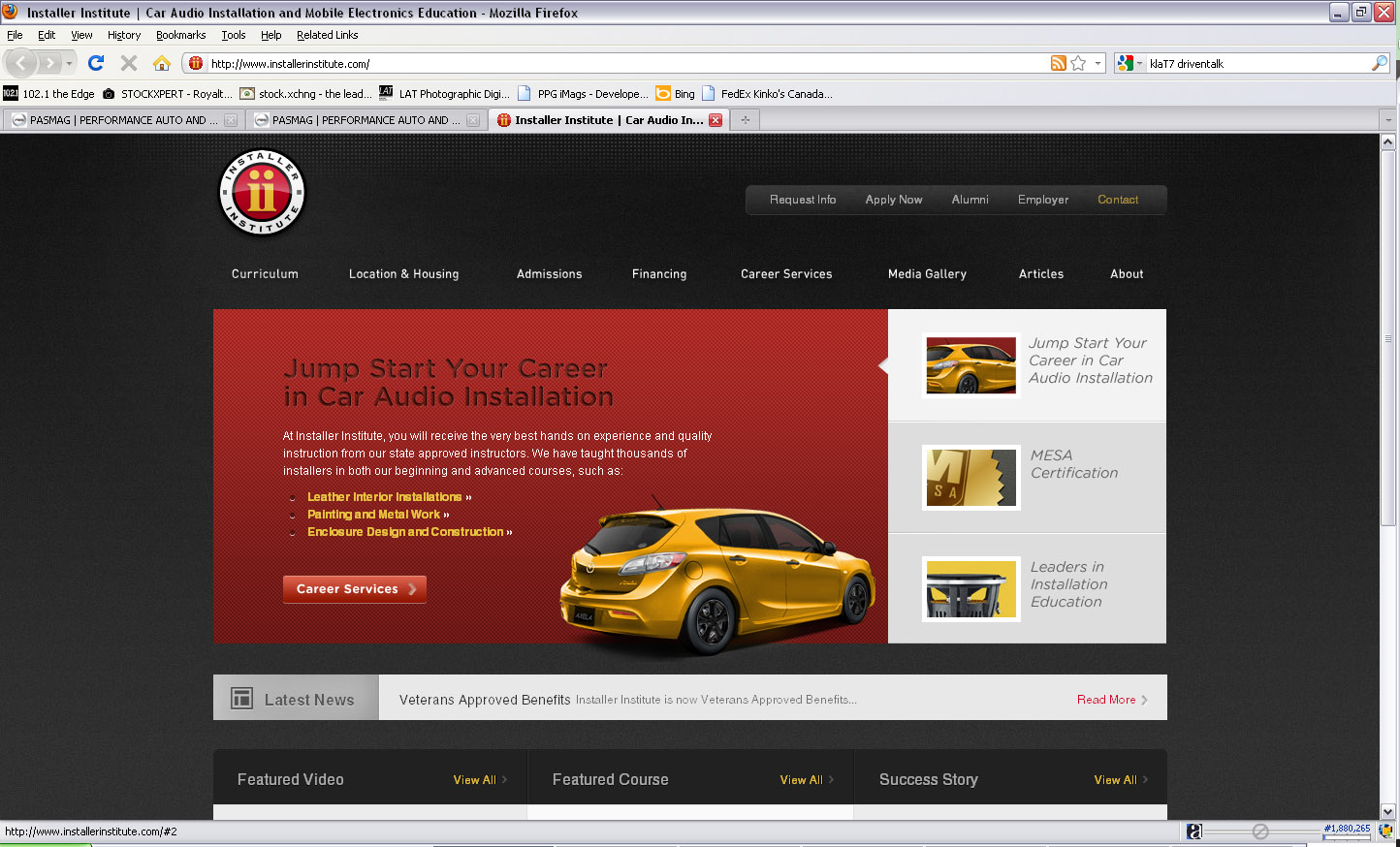1400x847 pixels.
Task: Click the Installer Institute logo
Action: pyautogui.click(x=262, y=193)
